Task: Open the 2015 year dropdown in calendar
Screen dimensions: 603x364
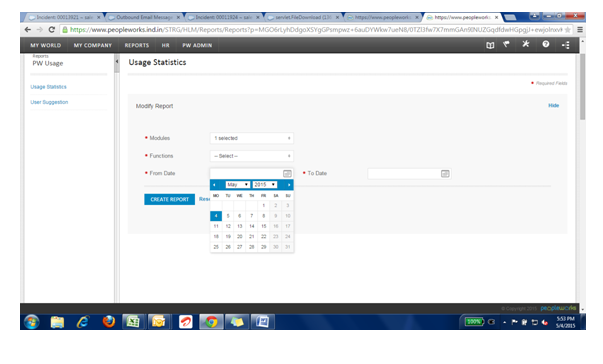Action: click(x=265, y=184)
